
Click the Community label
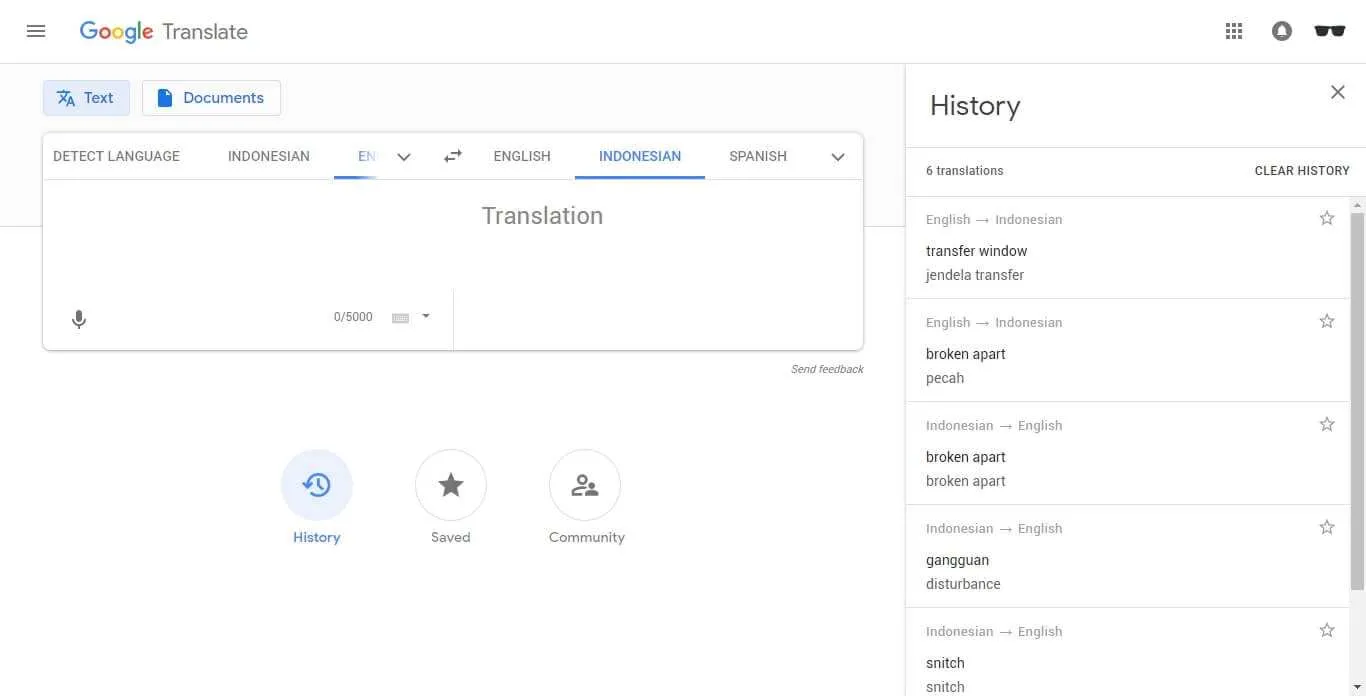tap(586, 537)
